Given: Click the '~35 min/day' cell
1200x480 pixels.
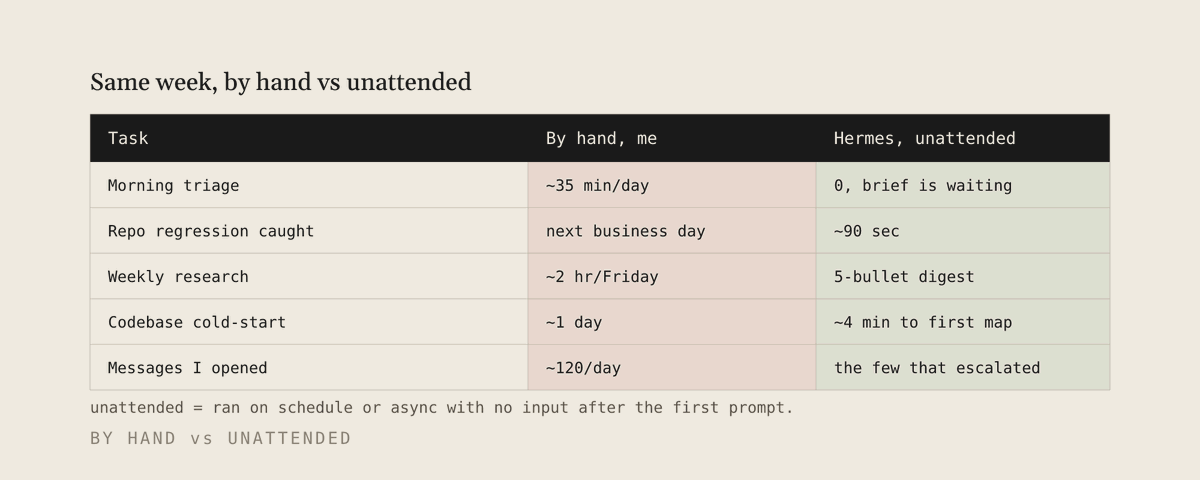Looking at the screenshot, I should (x=672, y=185).
